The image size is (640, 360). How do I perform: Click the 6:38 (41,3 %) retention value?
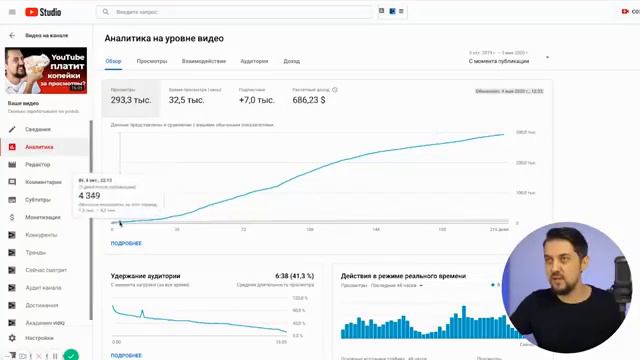point(295,276)
